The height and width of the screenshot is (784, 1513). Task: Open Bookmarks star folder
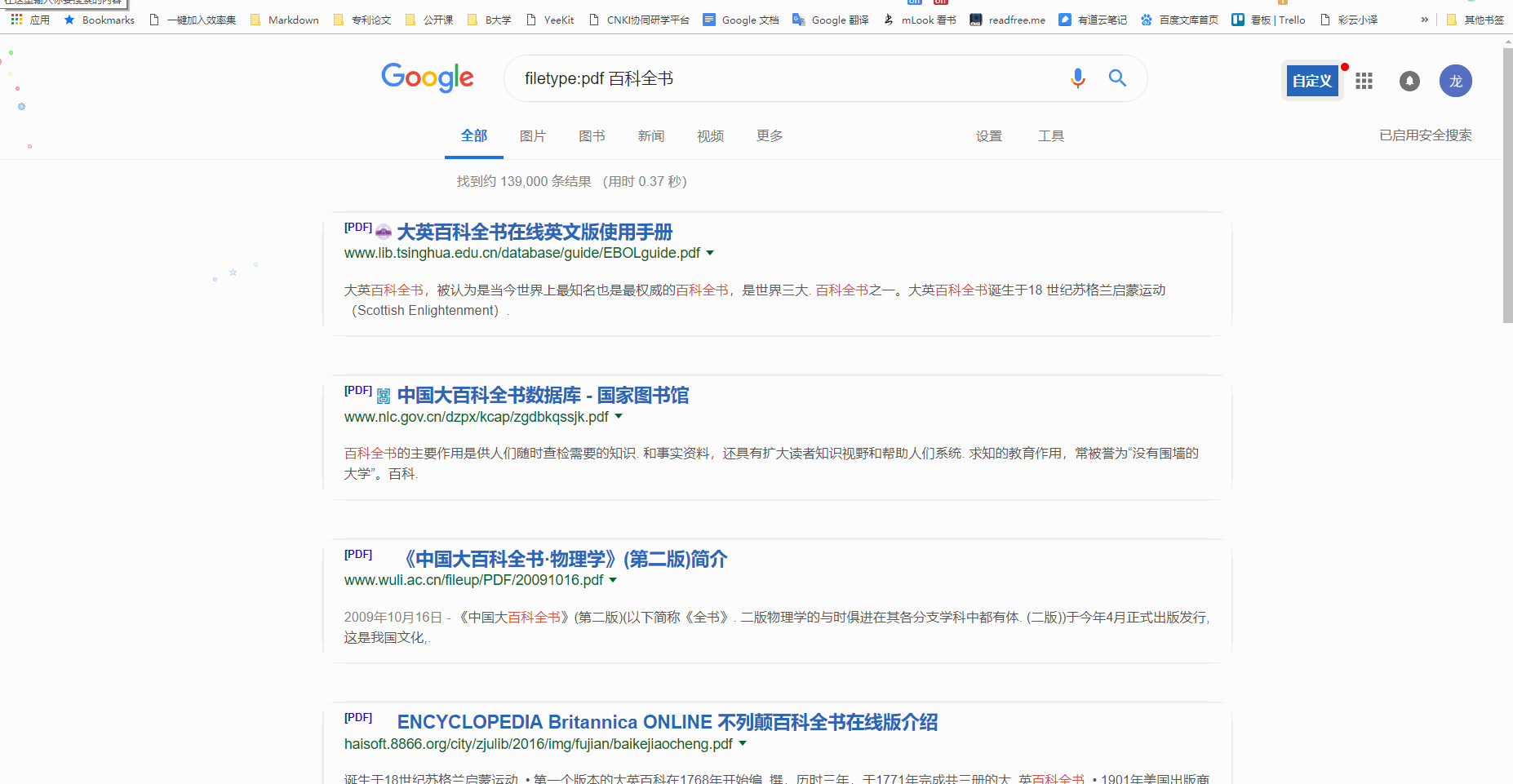pyautogui.click(x=99, y=20)
